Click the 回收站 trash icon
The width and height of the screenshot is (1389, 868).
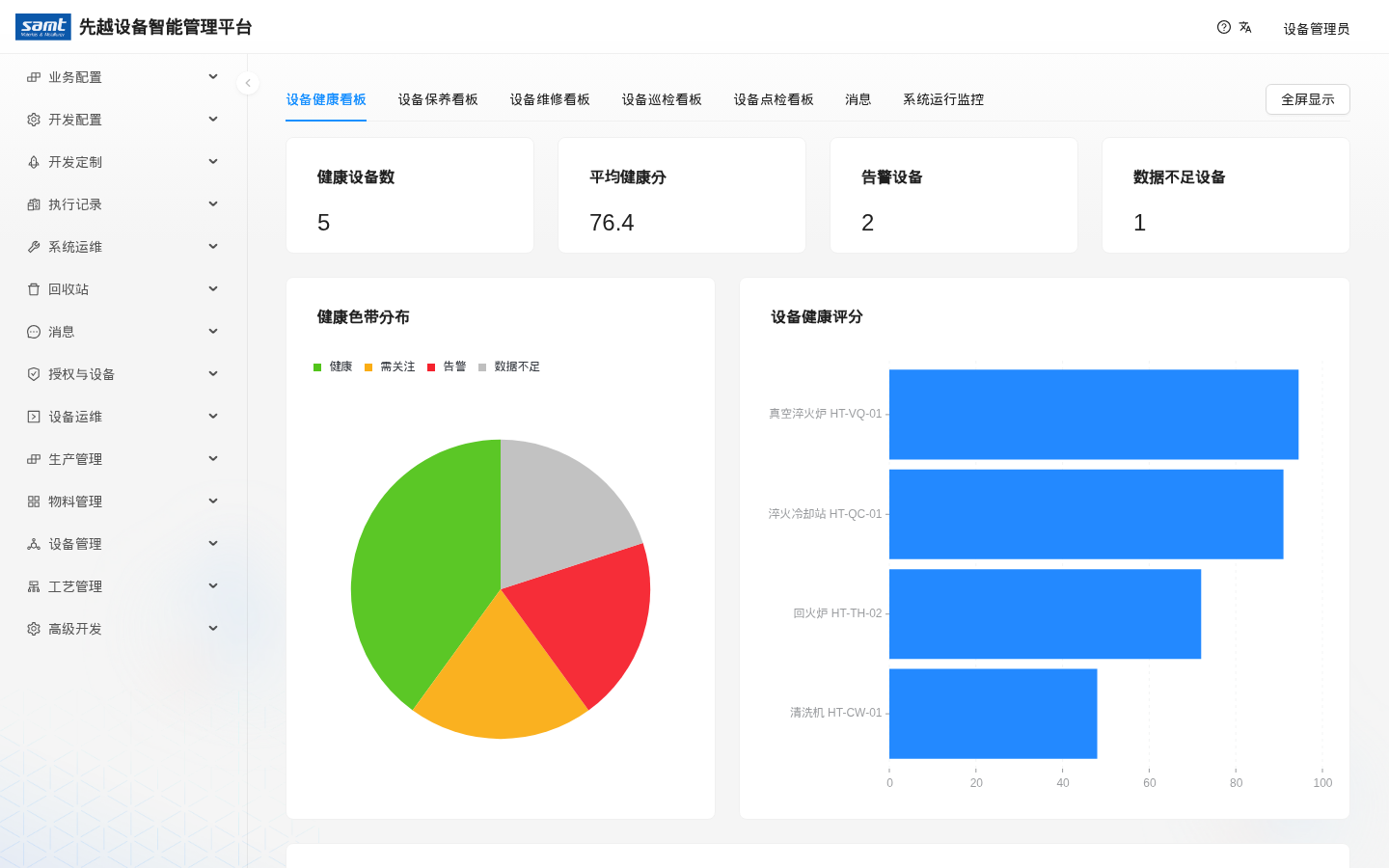point(34,289)
